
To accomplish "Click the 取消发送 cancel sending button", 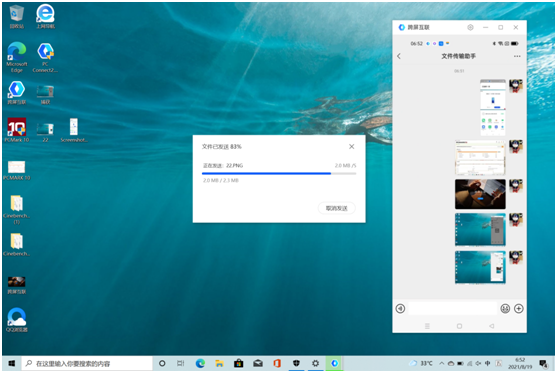I will [336, 208].
